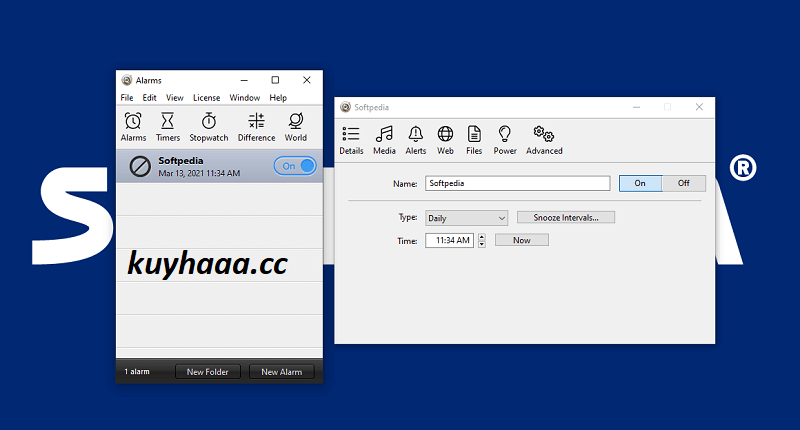800x430 pixels.
Task: Click the Softpedia alarm status circle icon
Action: click(140, 166)
